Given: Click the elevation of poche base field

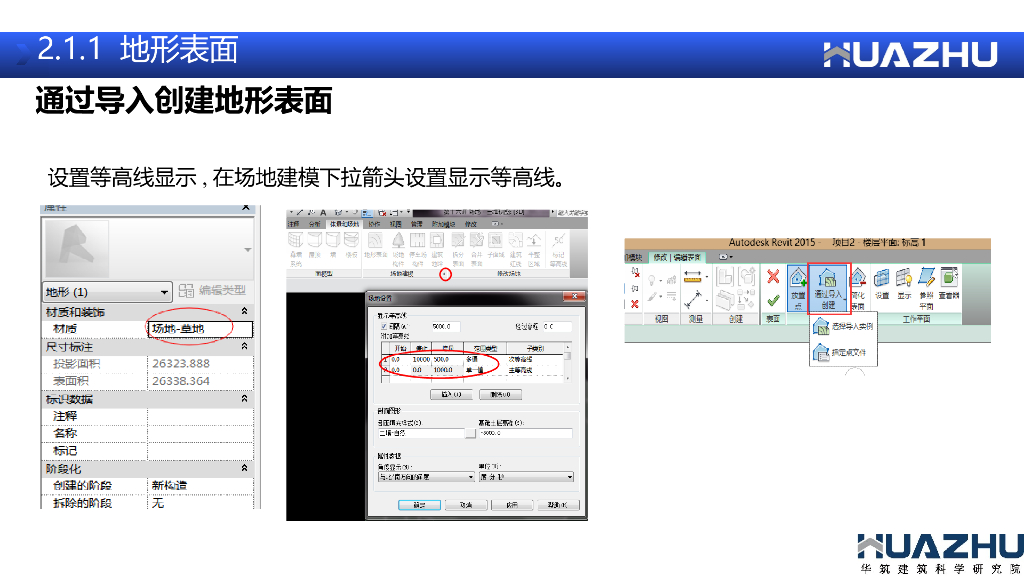Looking at the screenshot, I should coord(526,433).
